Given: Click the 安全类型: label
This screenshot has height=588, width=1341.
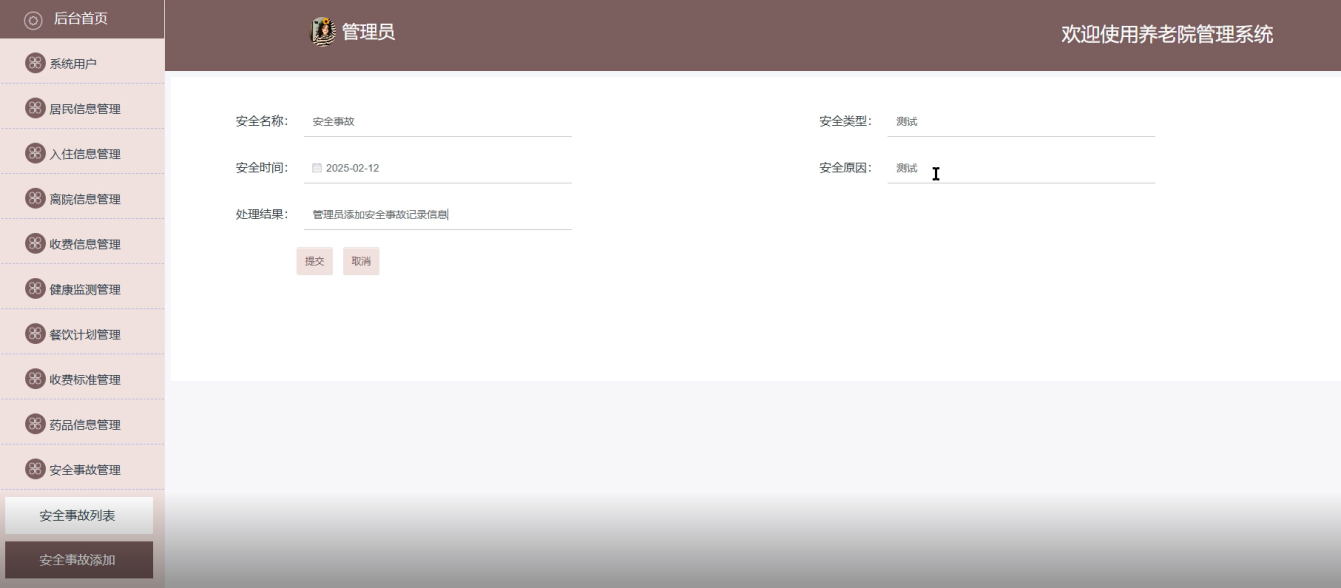Looking at the screenshot, I should [846, 121].
